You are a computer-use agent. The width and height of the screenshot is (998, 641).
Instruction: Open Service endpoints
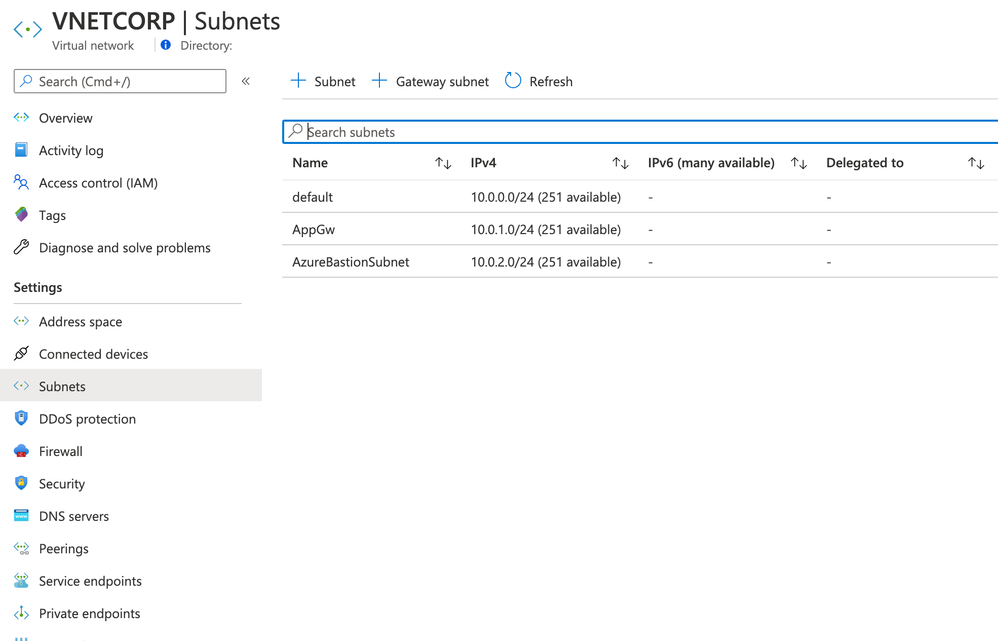(x=90, y=581)
